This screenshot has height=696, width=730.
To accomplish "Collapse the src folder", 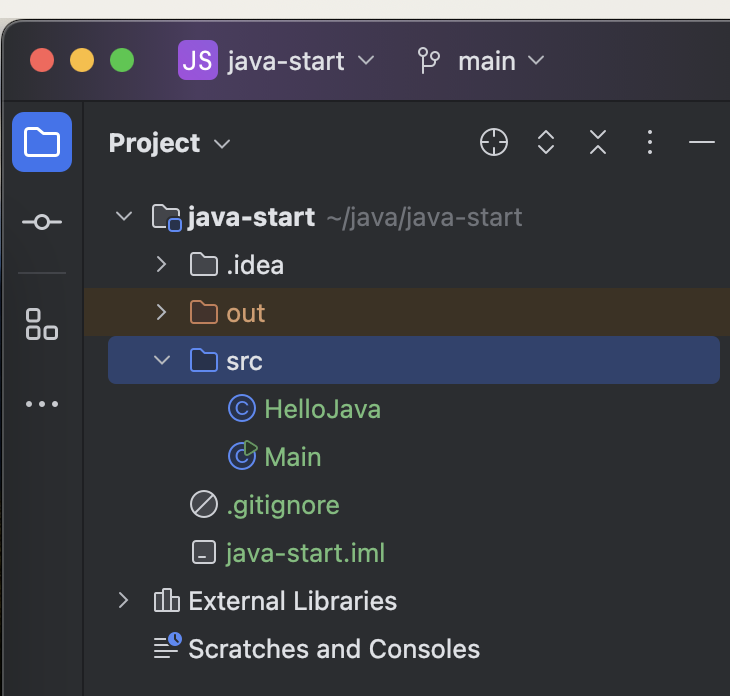I will [x=161, y=361].
